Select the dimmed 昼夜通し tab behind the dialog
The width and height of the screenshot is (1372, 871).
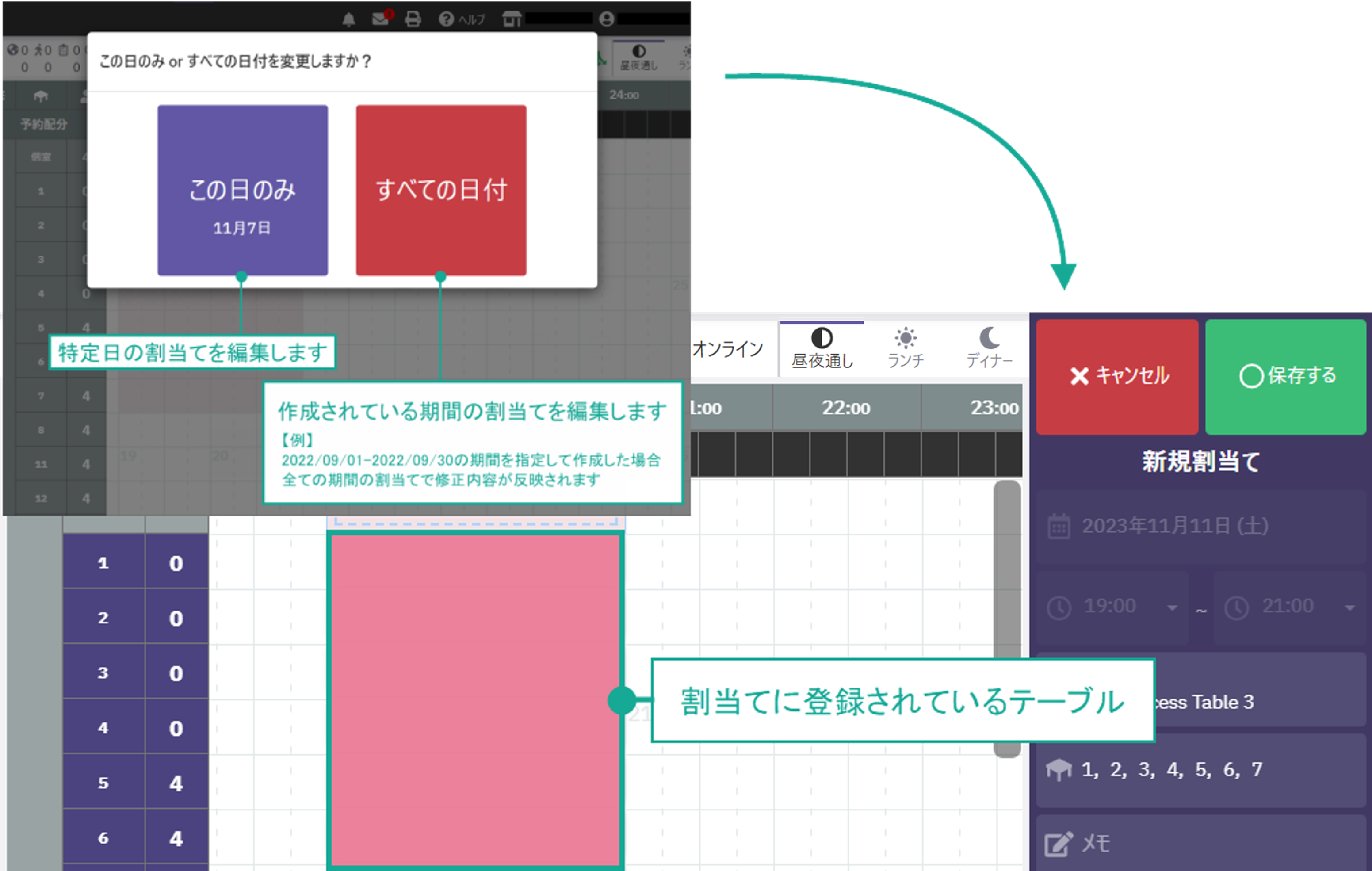point(639,57)
